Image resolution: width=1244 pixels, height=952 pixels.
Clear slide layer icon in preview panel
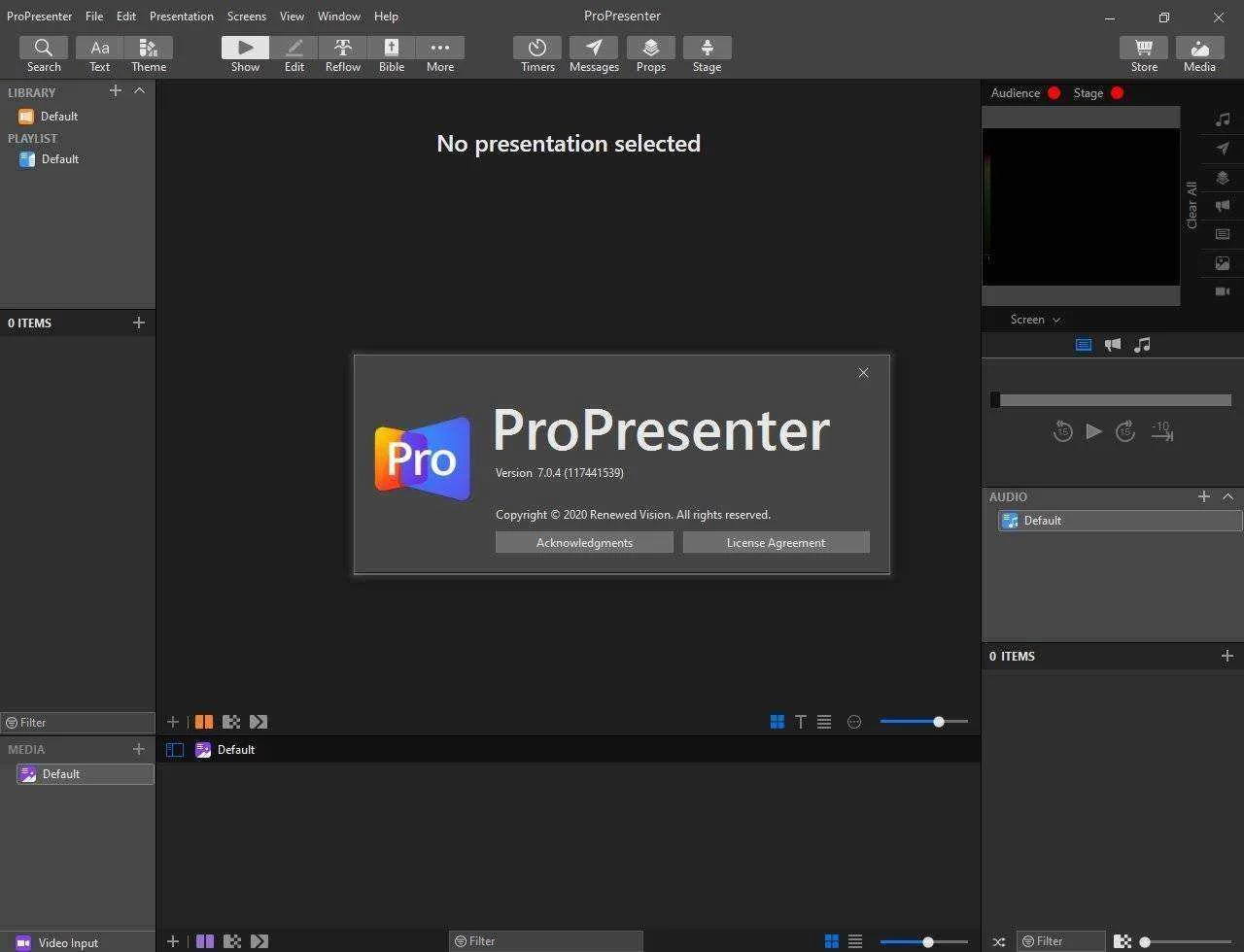(1223, 234)
